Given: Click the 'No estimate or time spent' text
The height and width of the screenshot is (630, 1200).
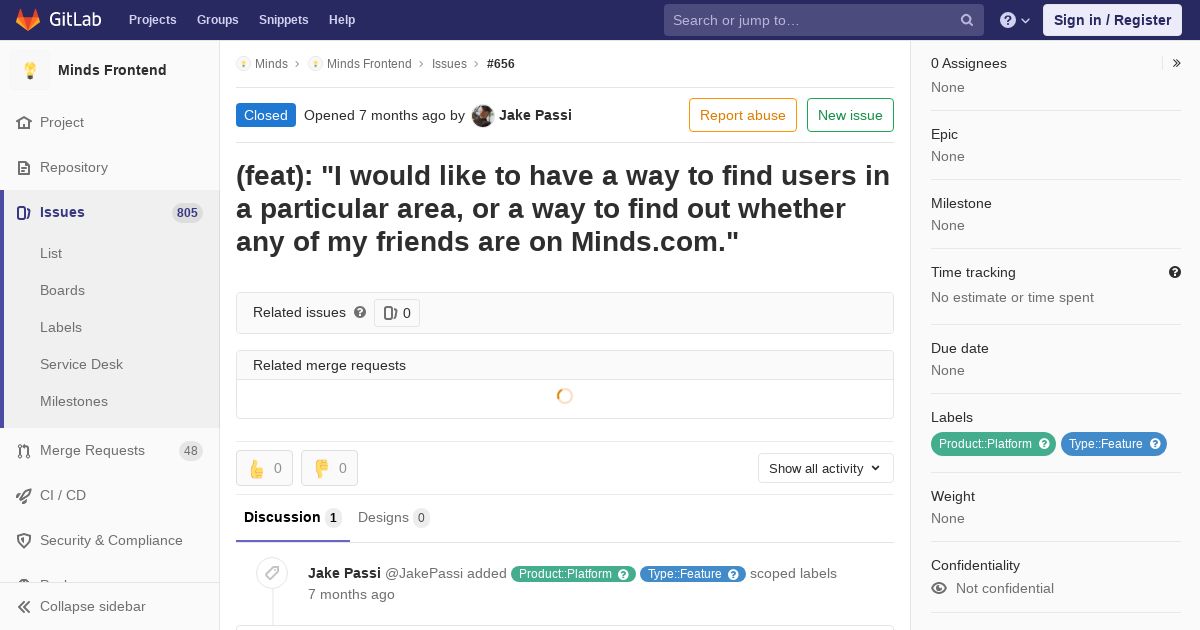Looking at the screenshot, I should (1012, 297).
